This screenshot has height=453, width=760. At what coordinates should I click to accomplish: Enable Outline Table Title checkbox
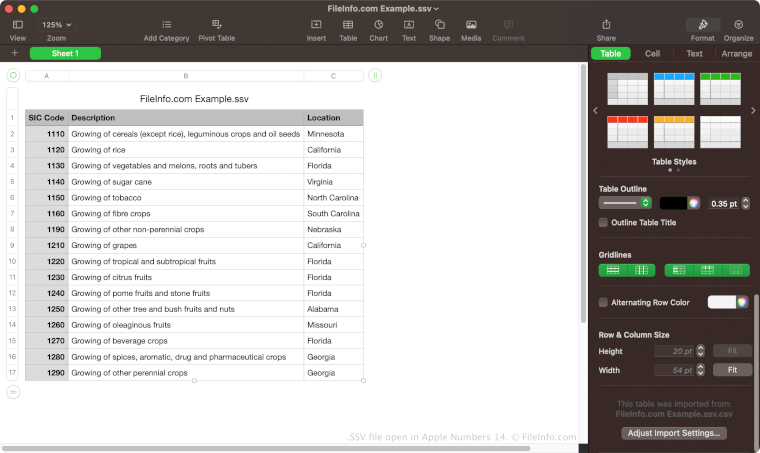(603, 222)
